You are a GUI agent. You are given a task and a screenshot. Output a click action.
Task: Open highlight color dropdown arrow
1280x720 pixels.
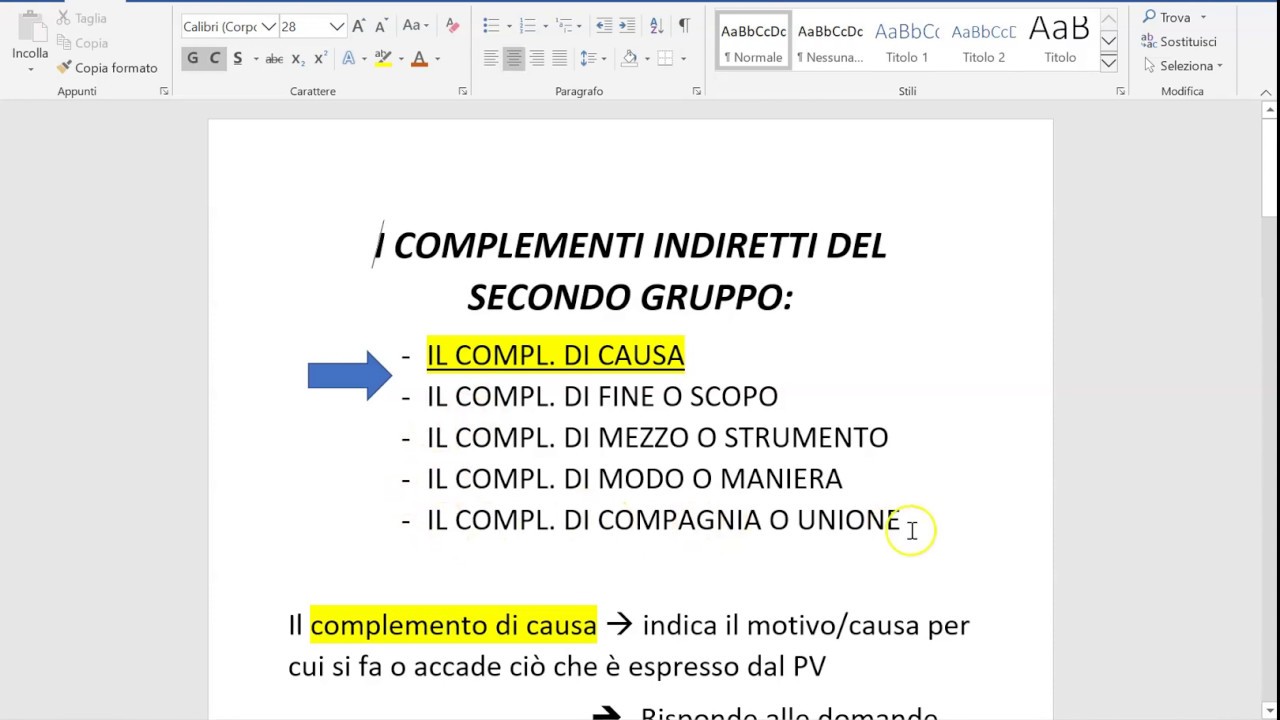(x=400, y=59)
